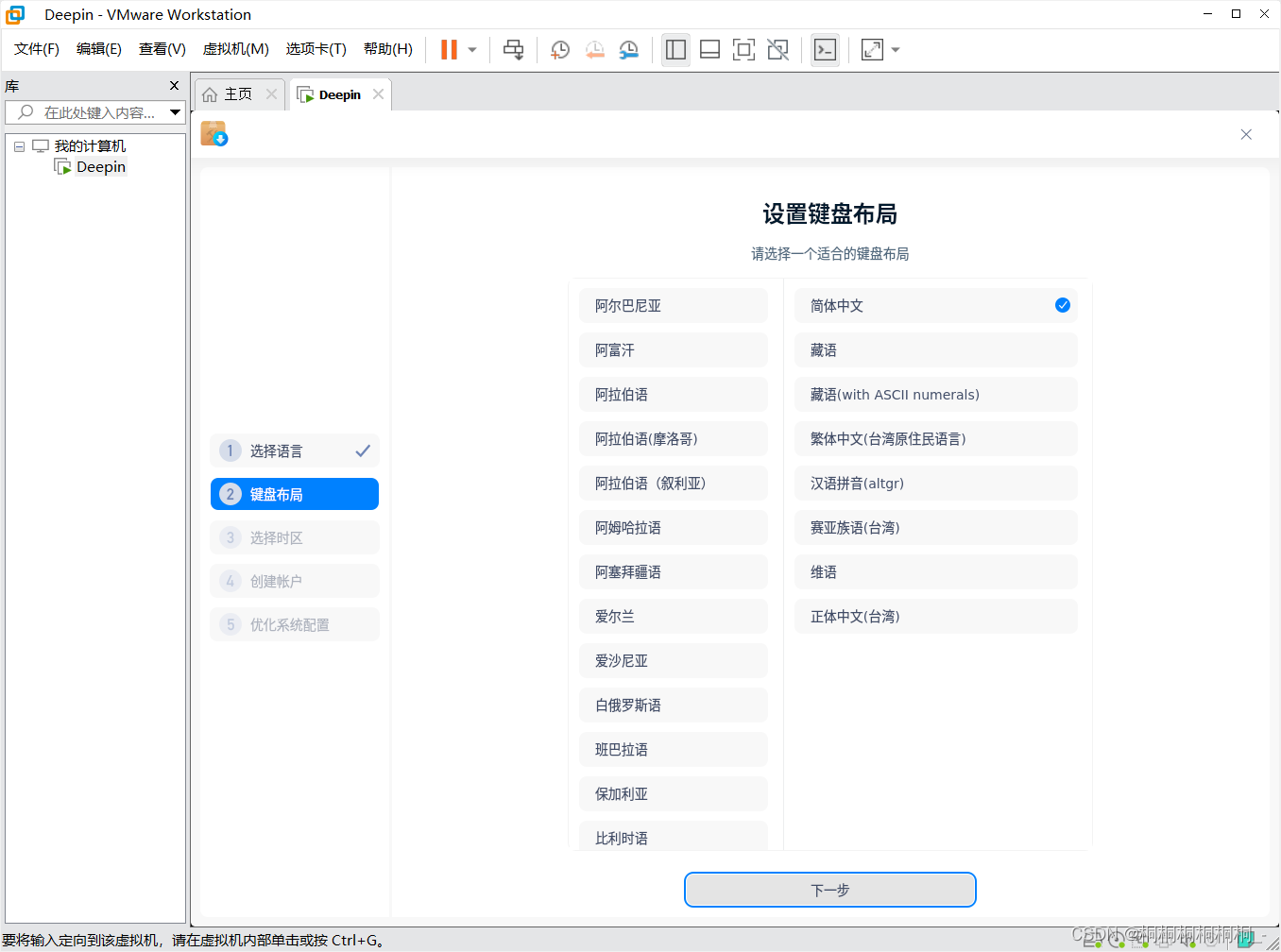Screen dimensions: 1281x952
Task: Close the 库 library panel
Action: coord(174,86)
